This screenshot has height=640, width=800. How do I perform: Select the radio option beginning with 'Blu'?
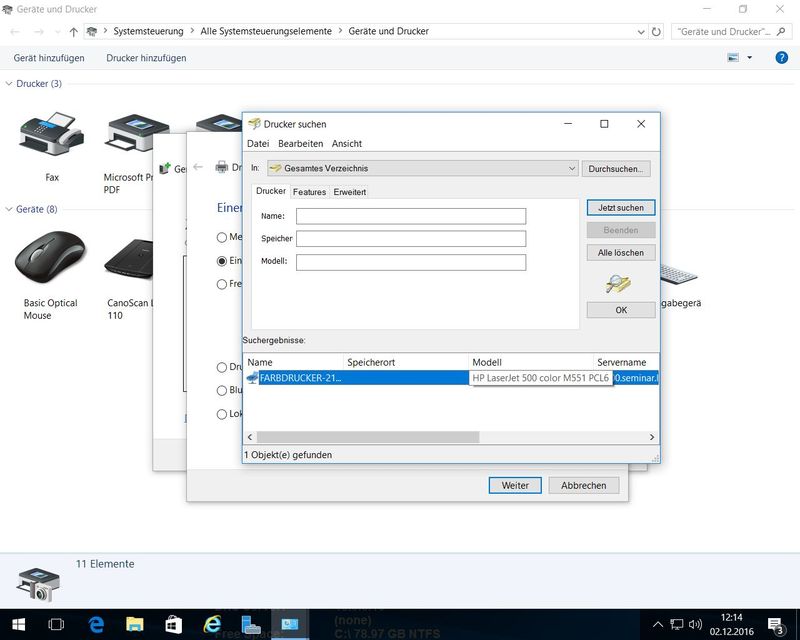click(221, 391)
